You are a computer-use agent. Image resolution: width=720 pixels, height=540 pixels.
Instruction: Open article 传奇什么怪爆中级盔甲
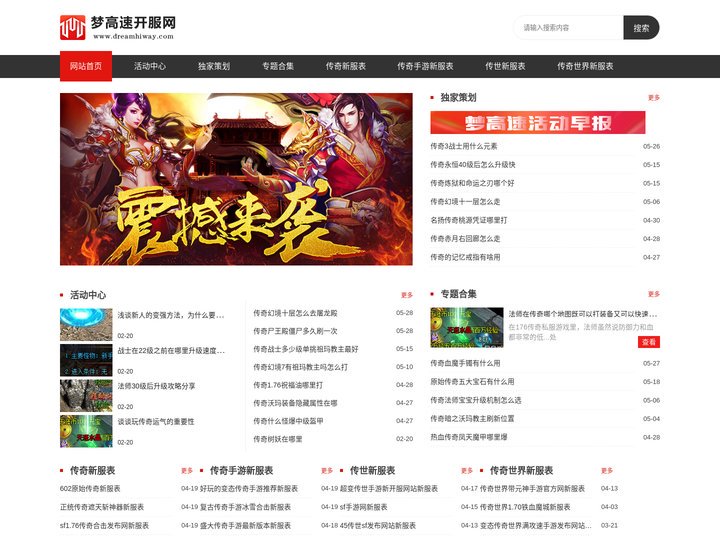(288, 421)
